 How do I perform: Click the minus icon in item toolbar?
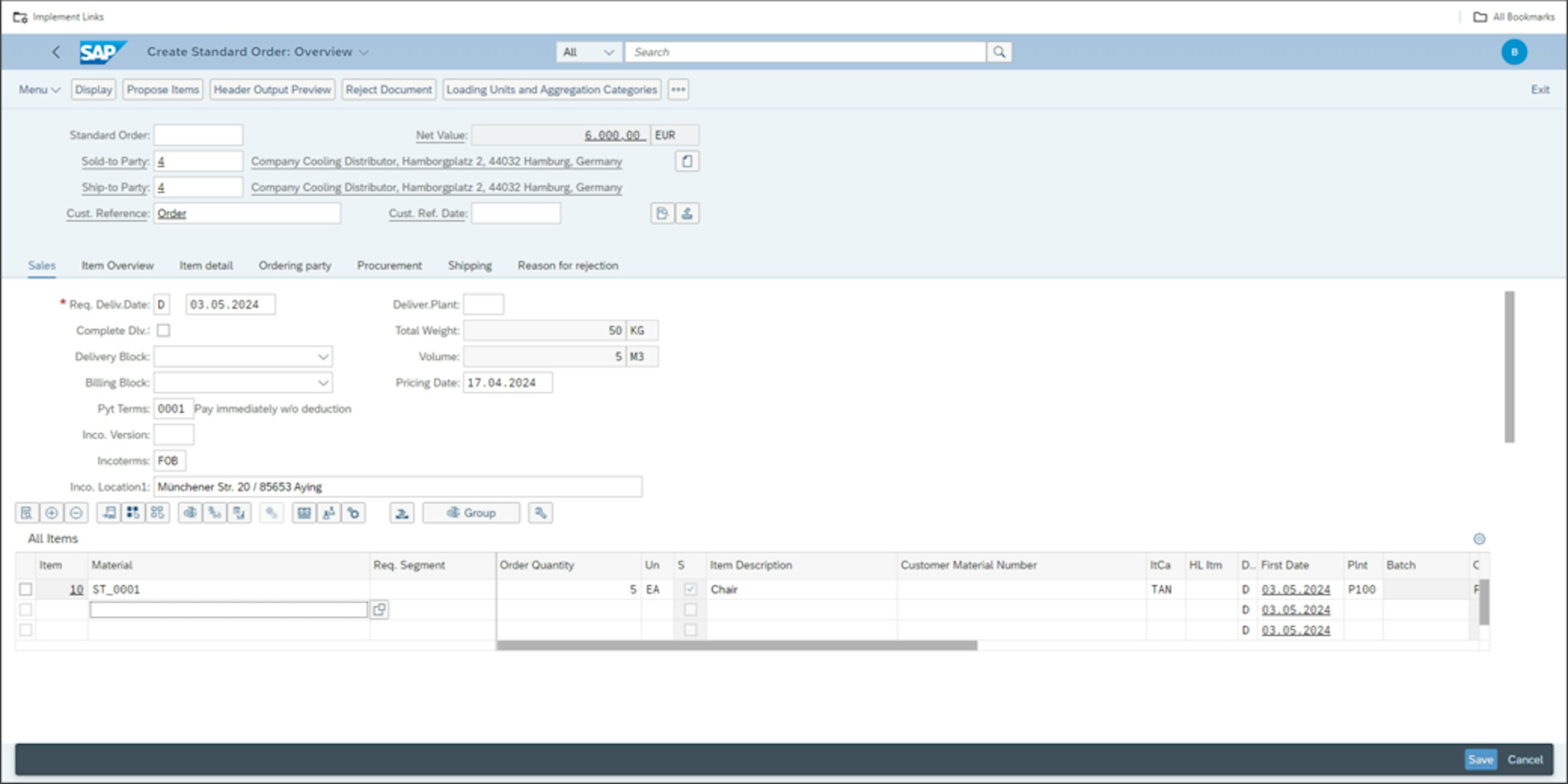76,513
